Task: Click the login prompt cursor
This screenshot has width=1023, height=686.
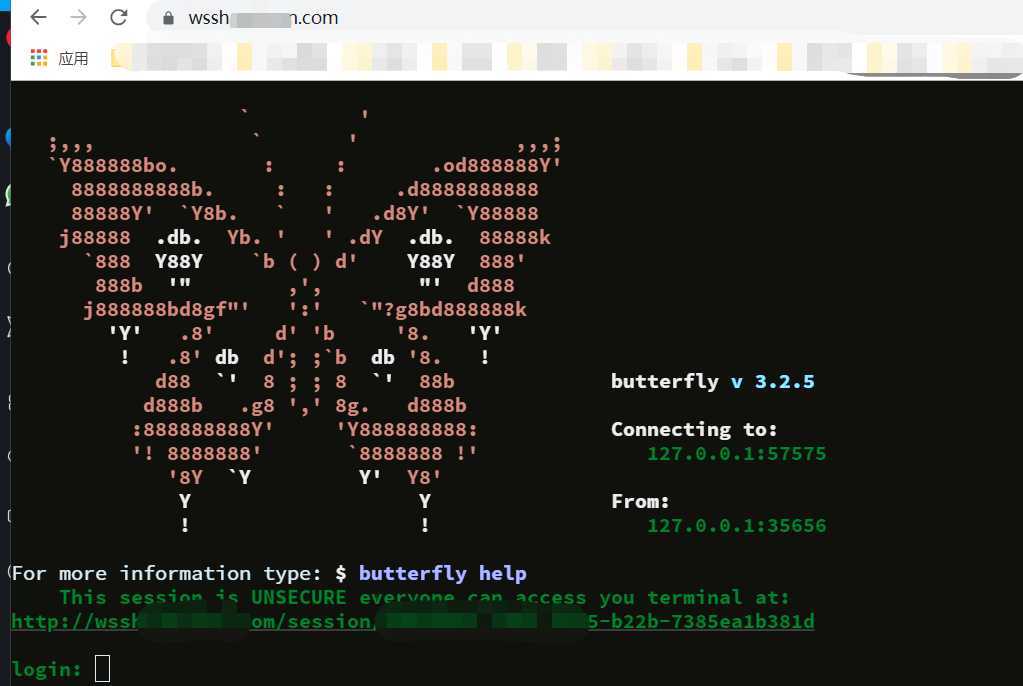Action: 102,668
